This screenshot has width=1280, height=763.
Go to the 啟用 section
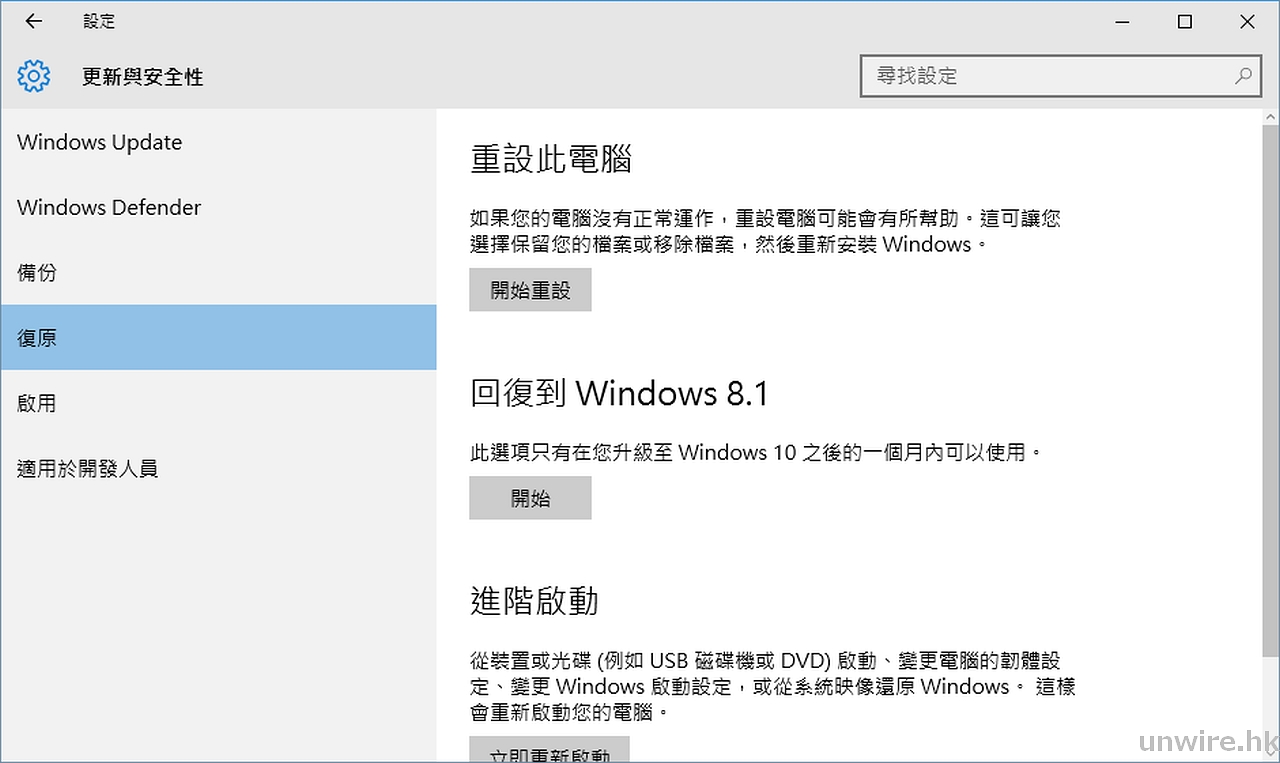(37, 403)
